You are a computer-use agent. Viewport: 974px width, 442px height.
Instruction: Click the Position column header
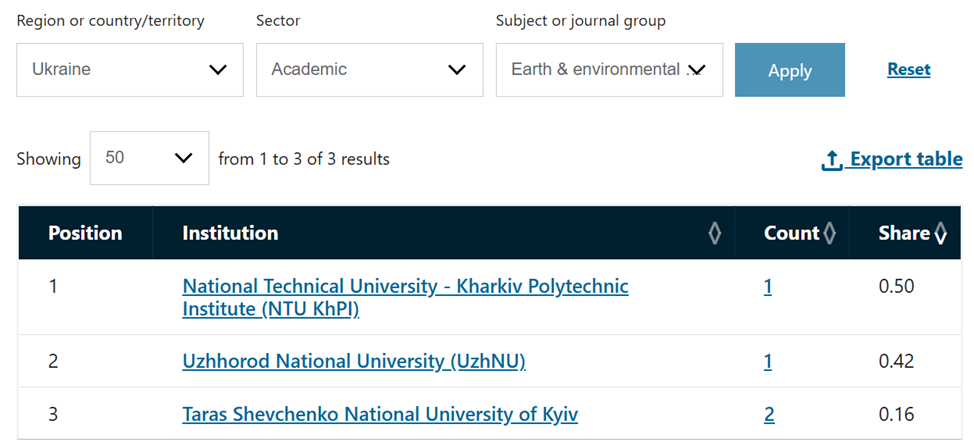(85, 233)
